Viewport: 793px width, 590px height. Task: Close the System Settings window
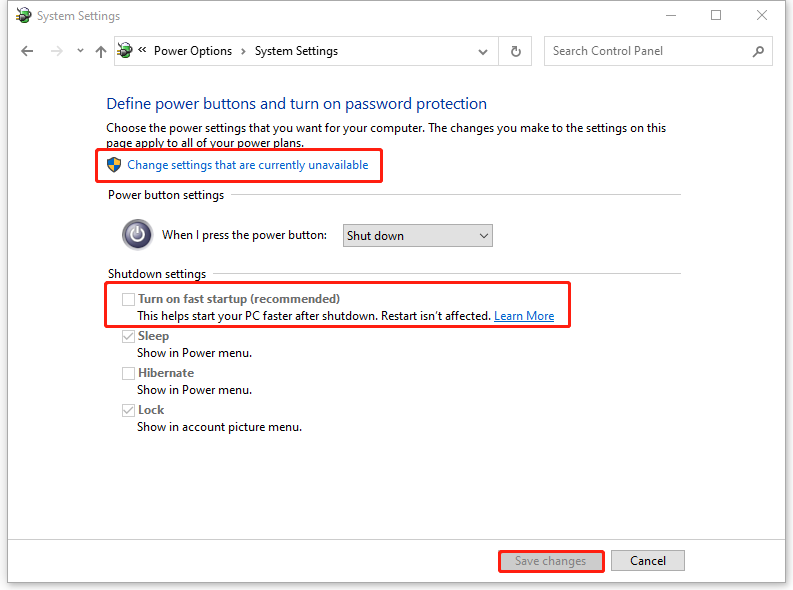coord(762,16)
